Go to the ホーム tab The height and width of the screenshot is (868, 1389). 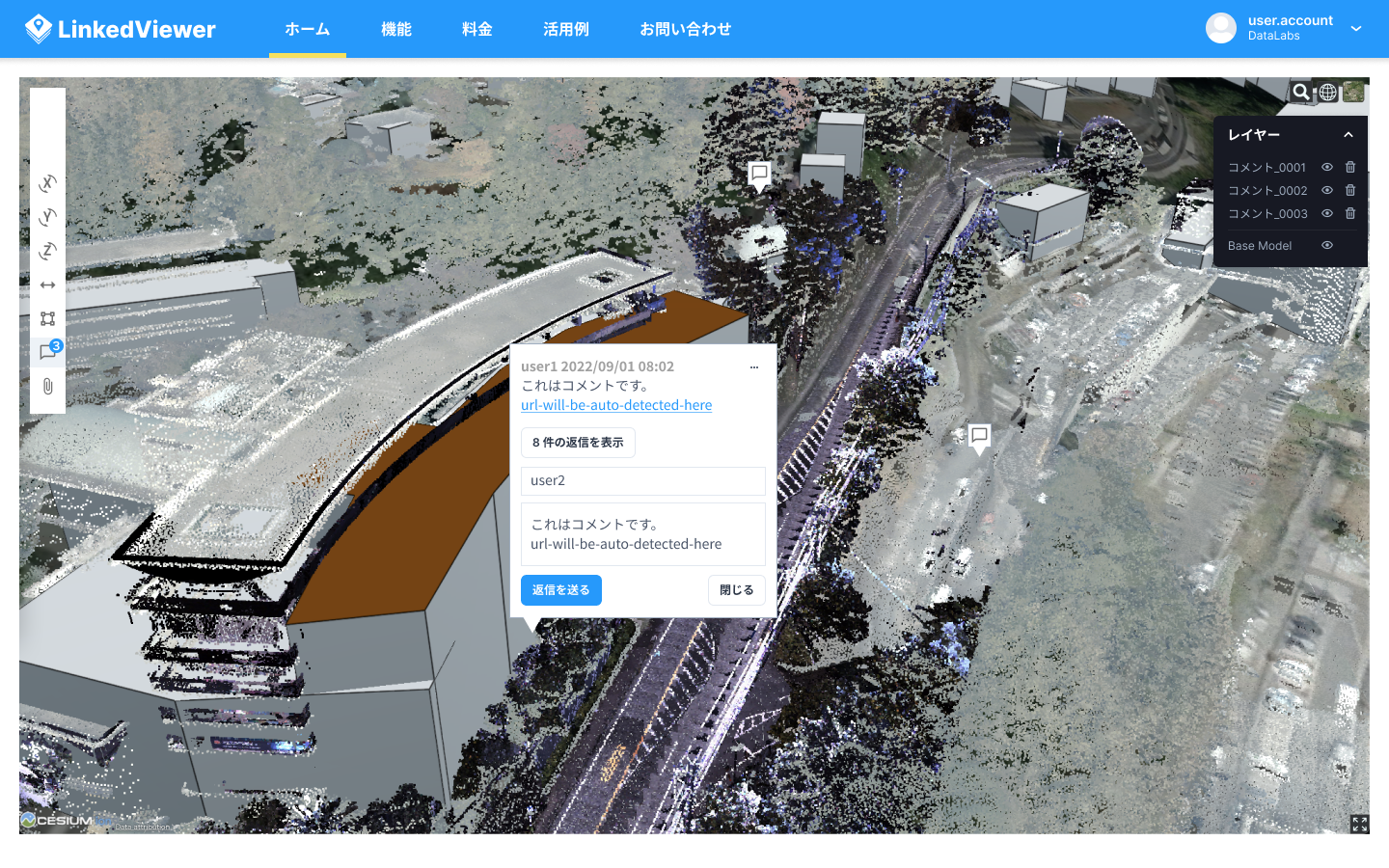pos(308,29)
